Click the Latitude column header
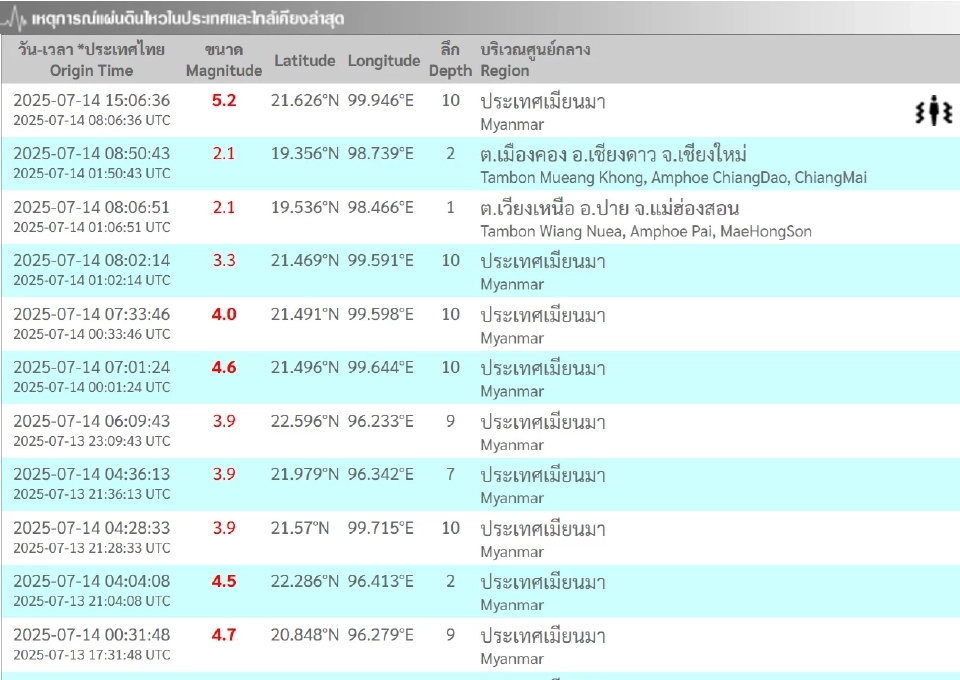The image size is (960, 680). click(305, 60)
